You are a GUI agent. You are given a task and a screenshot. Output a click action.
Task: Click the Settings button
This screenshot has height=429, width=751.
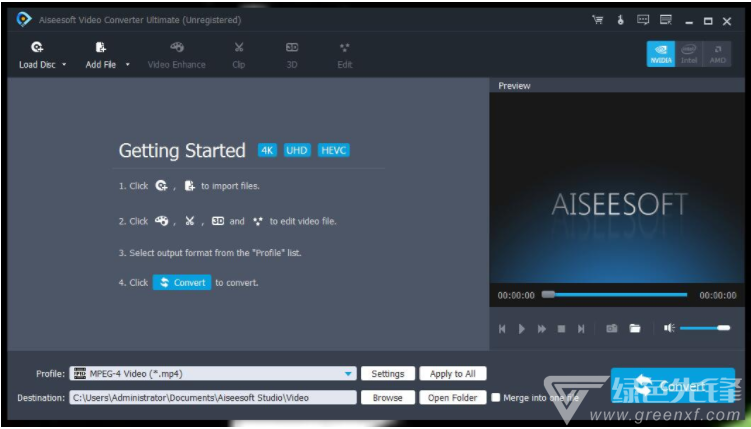(x=387, y=374)
